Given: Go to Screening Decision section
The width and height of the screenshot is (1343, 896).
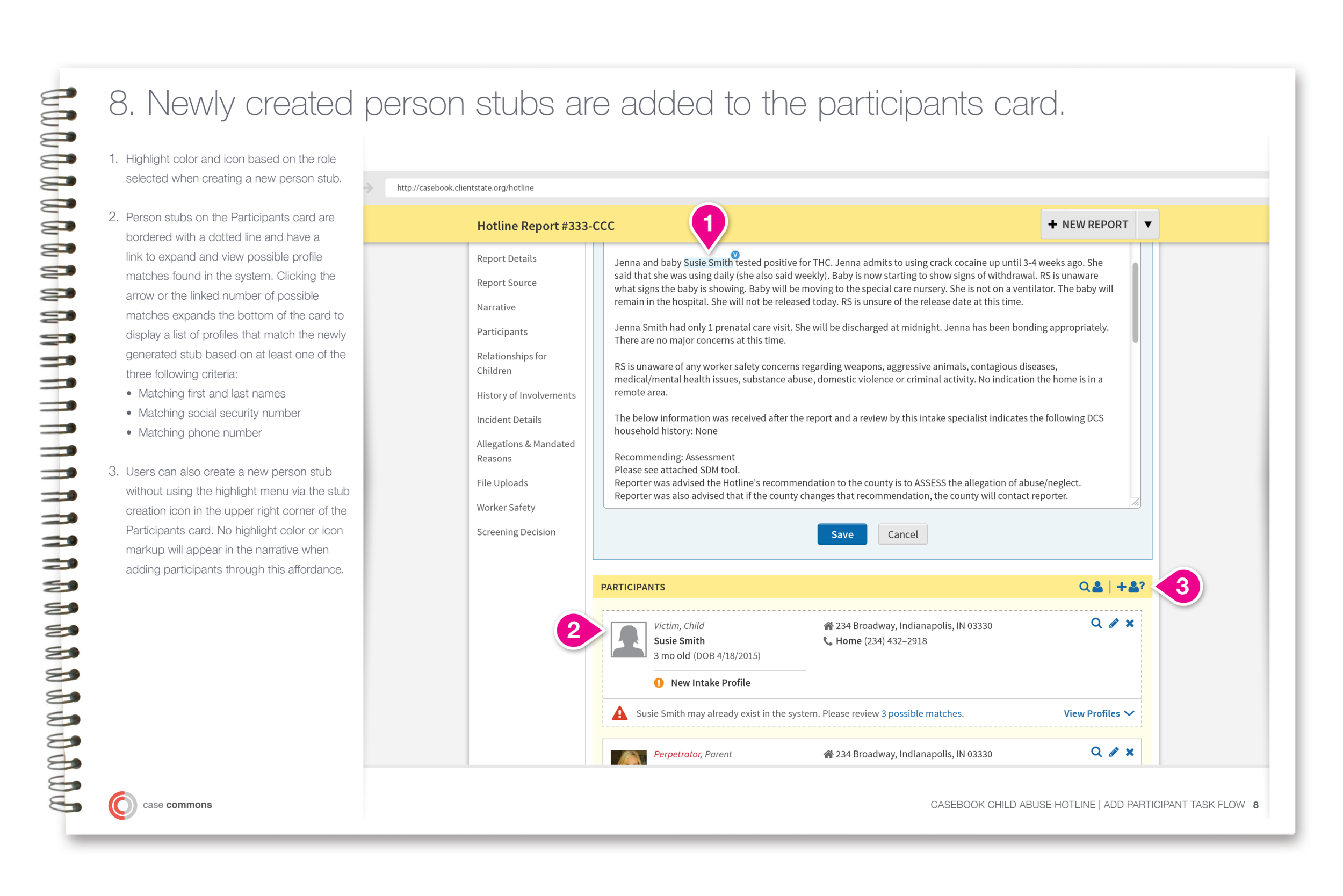Looking at the screenshot, I should [516, 532].
